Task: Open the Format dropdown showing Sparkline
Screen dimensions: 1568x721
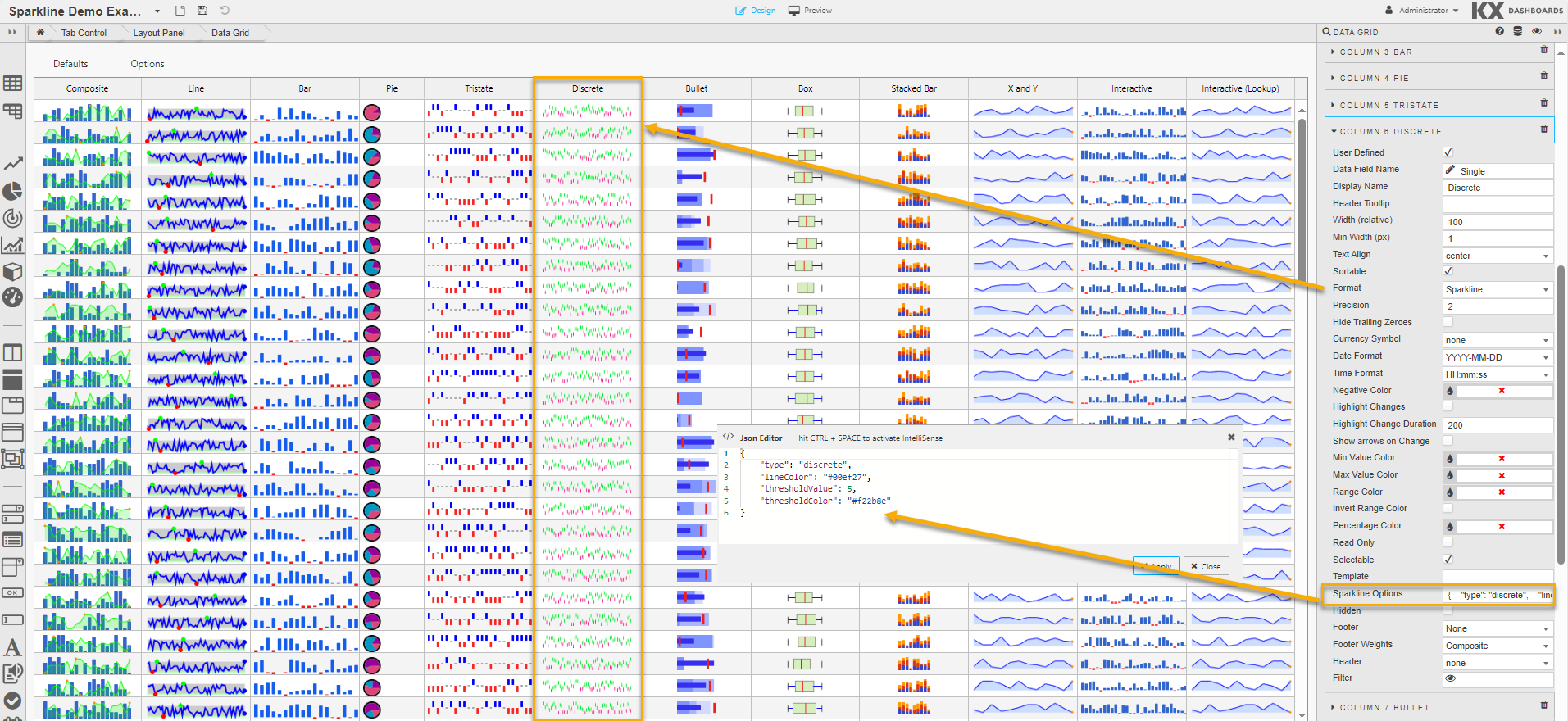Action: 1497,289
